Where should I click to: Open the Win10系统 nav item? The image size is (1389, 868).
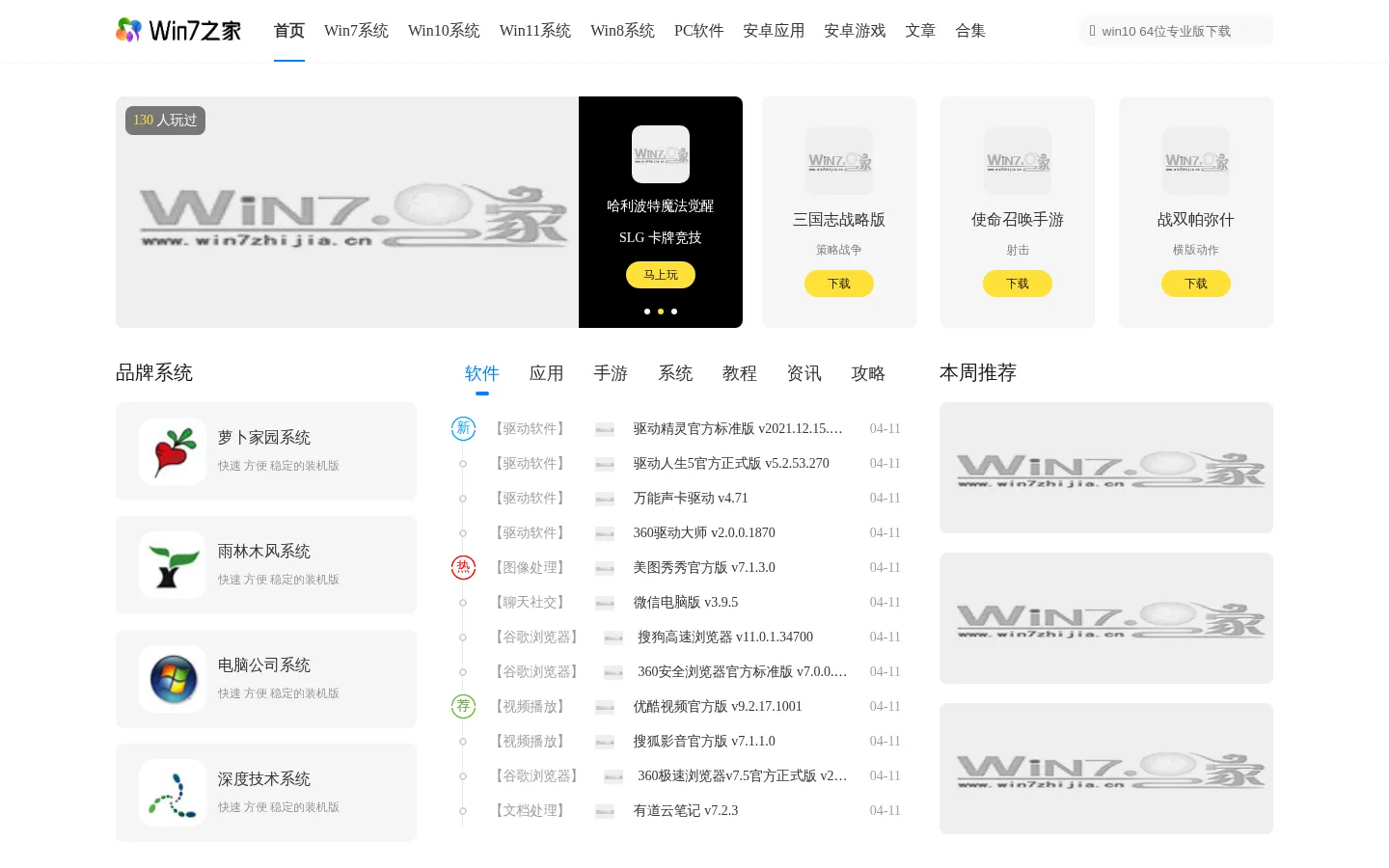(x=444, y=31)
